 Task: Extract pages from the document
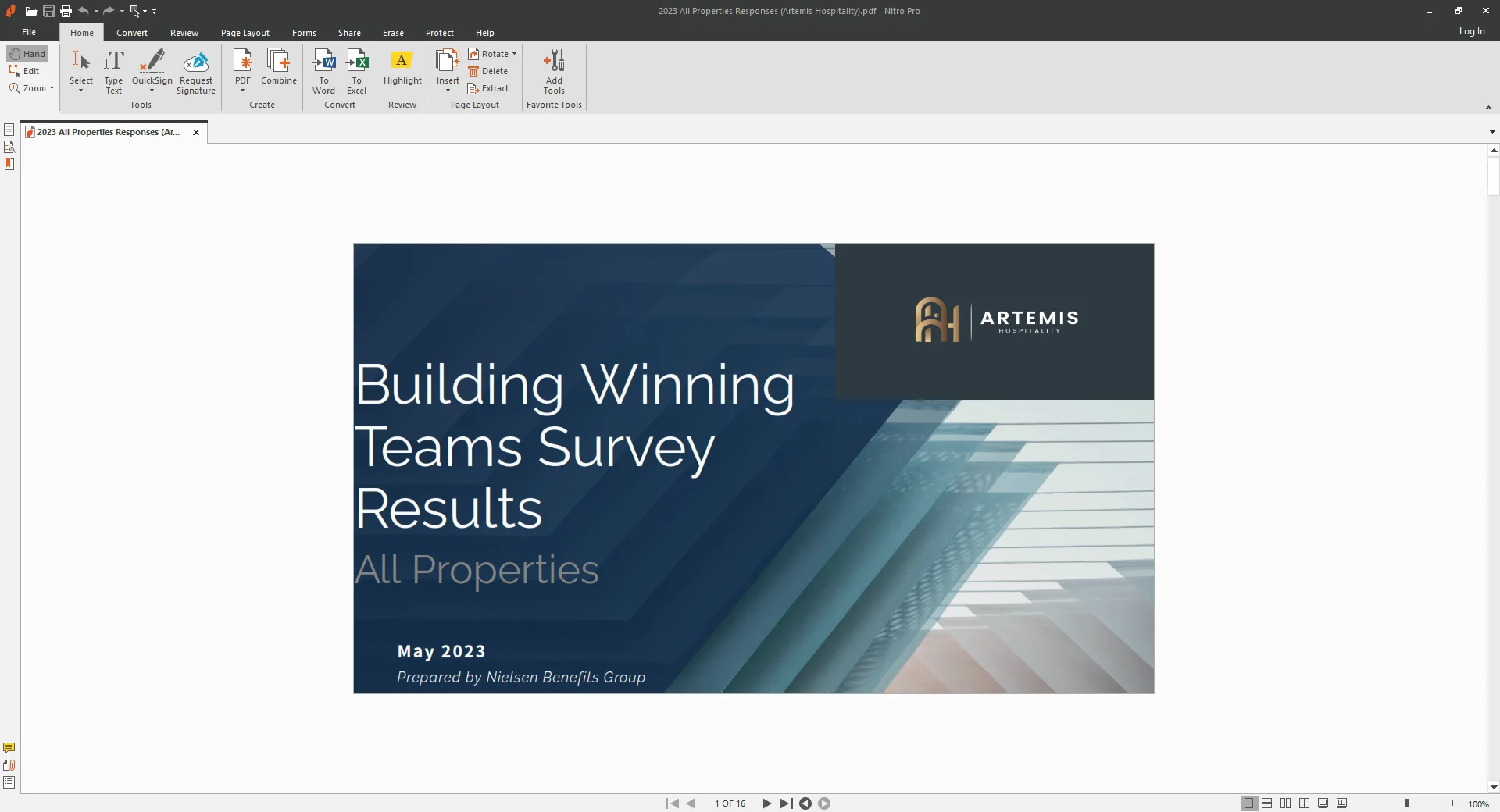pyautogui.click(x=489, y=88)
